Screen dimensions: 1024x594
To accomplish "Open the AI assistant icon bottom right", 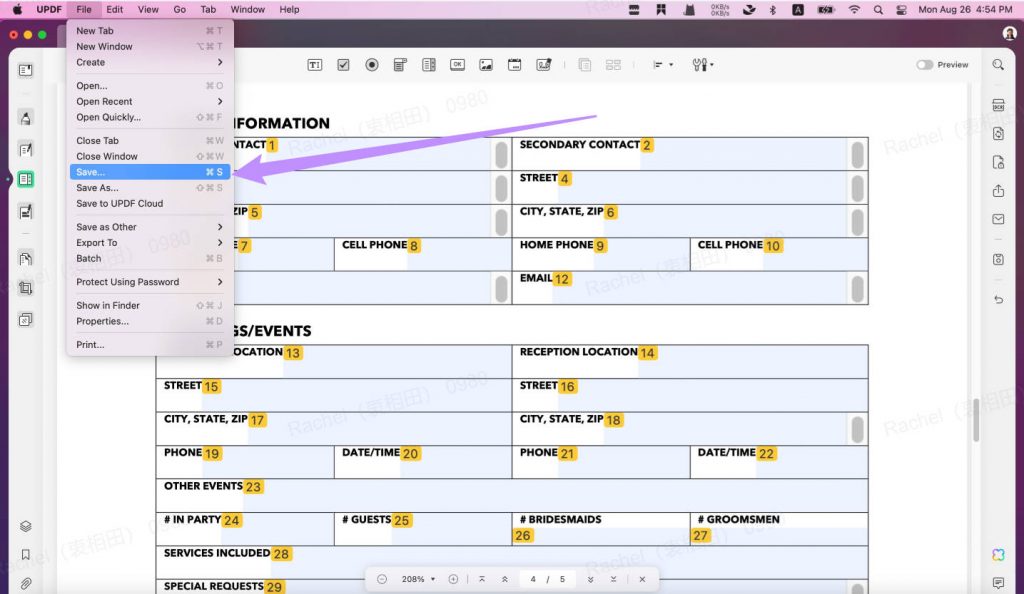I will (x=997, y=554).
